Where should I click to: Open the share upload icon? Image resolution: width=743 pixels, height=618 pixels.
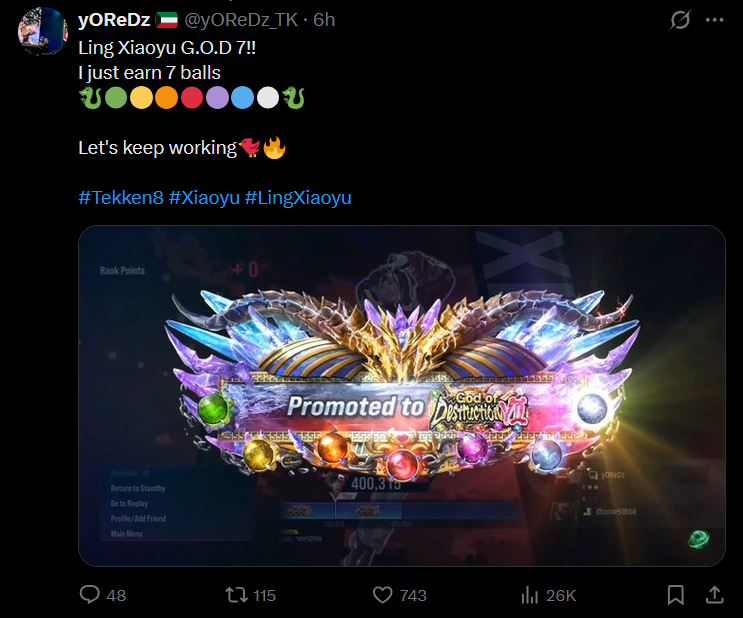[715, 595]
